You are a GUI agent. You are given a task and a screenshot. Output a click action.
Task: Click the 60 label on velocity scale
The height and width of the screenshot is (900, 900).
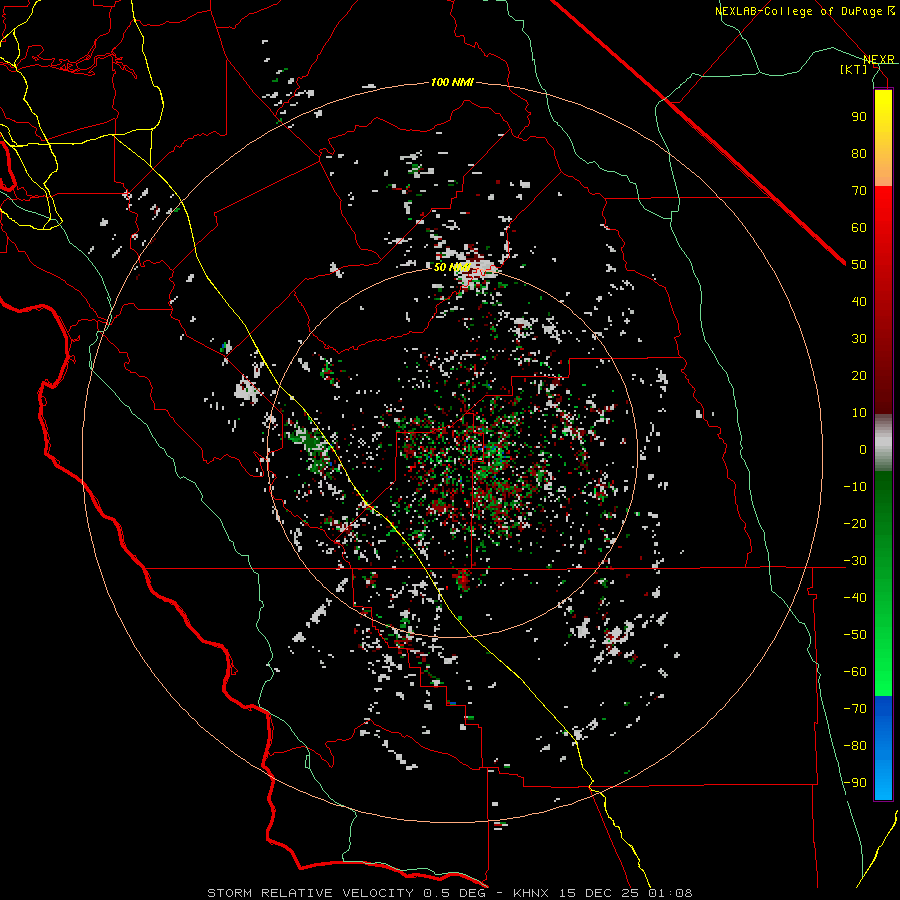pyautogui.click(x=859, y=227)
